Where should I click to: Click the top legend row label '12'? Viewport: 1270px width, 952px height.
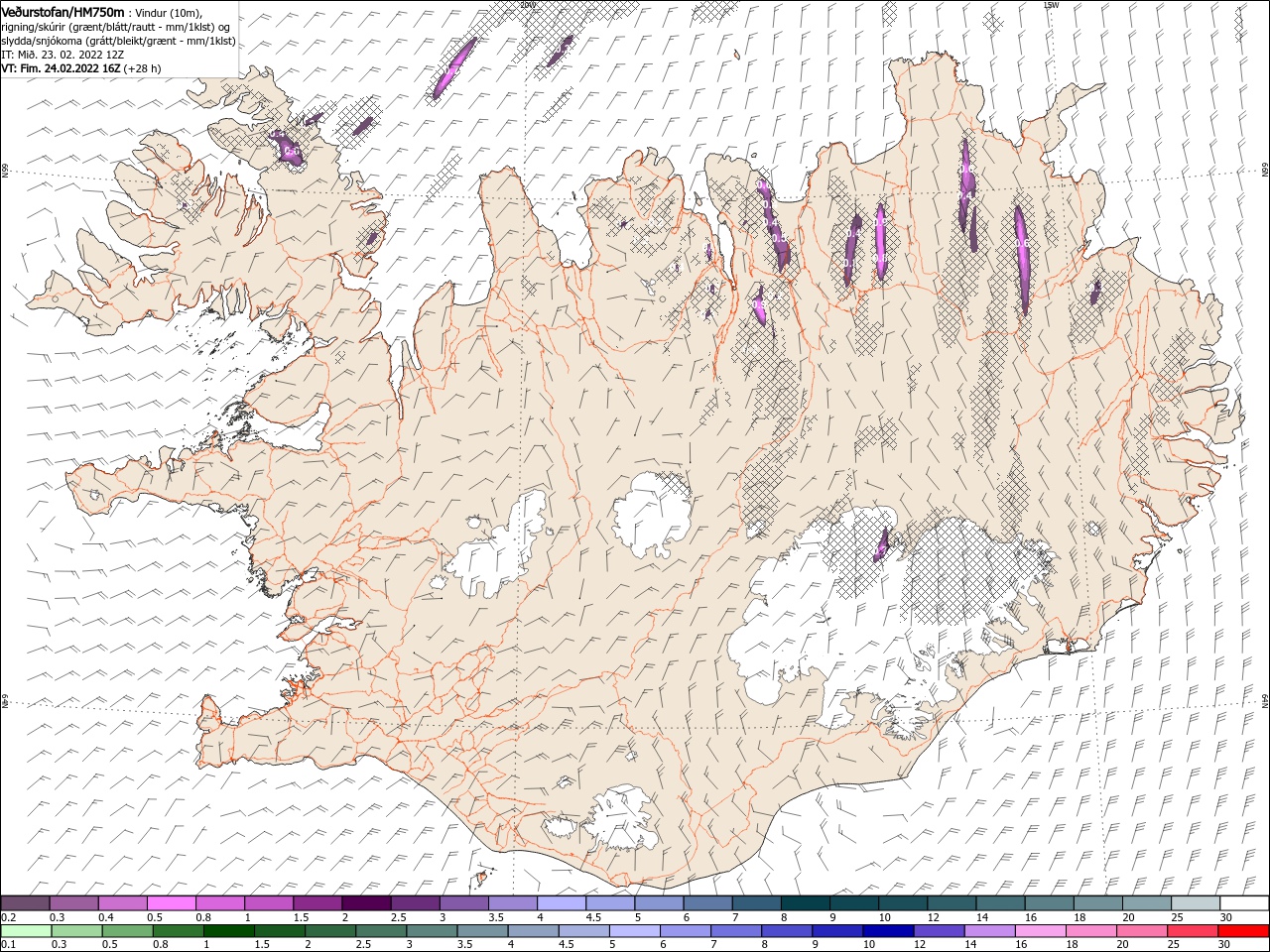pyautogui.click(x=932, y=918)
